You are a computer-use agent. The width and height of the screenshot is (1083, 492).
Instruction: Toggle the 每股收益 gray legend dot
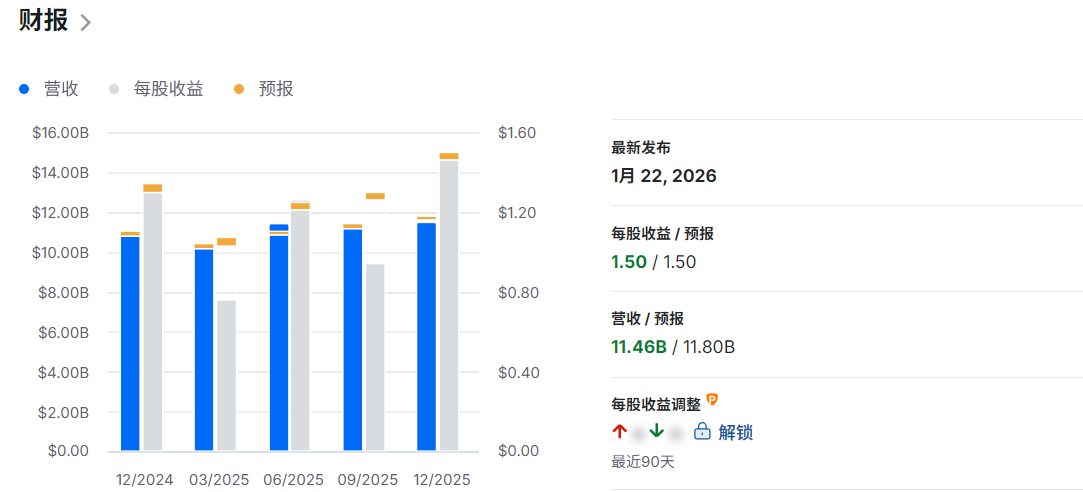click(x=114, y=89)
